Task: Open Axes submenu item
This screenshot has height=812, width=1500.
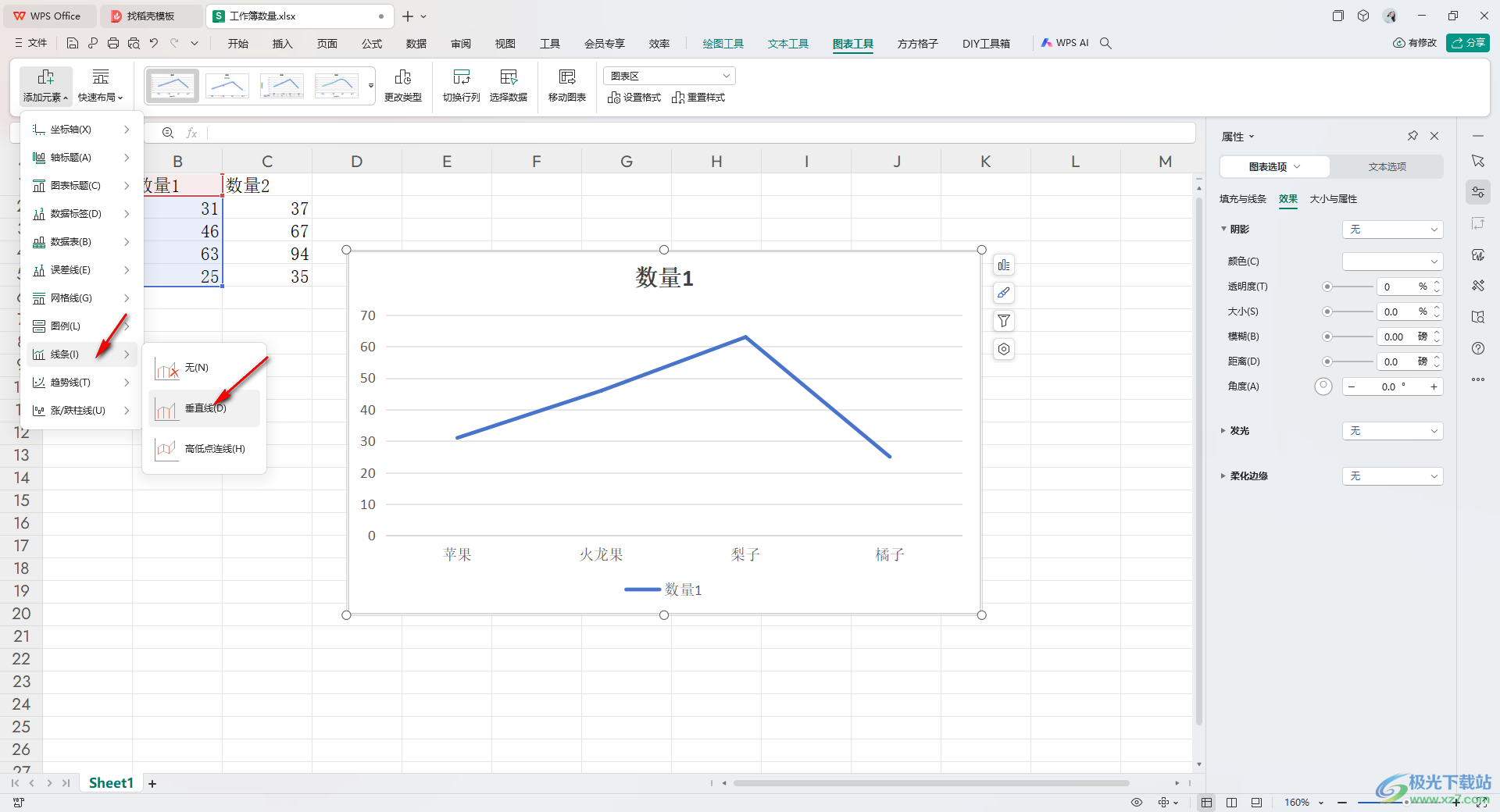Action: 81,130
